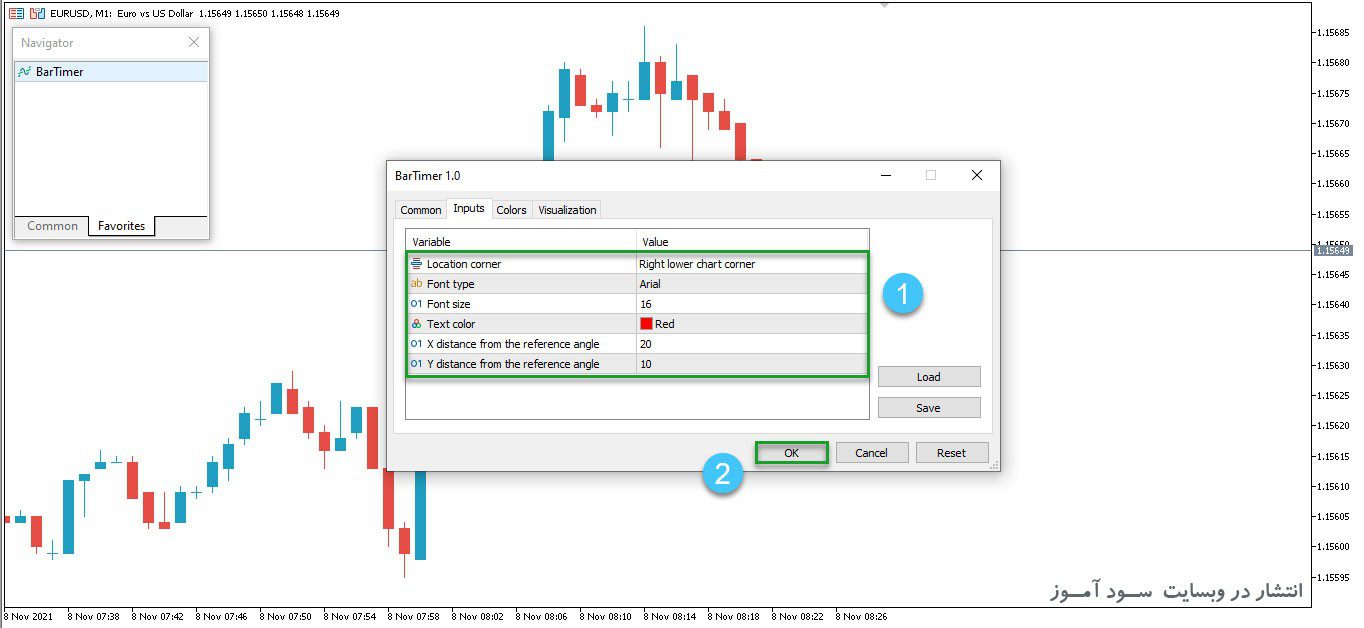Select the BarTimer indicator icon in Navigator
This screenshot has width=1364, height=628.
pos(25,72)
